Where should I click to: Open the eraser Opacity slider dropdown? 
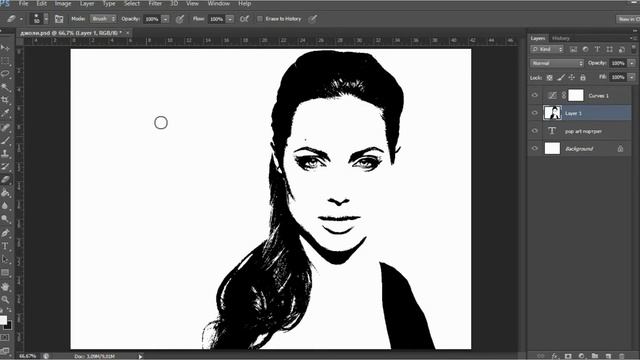[x=165, y=19]
